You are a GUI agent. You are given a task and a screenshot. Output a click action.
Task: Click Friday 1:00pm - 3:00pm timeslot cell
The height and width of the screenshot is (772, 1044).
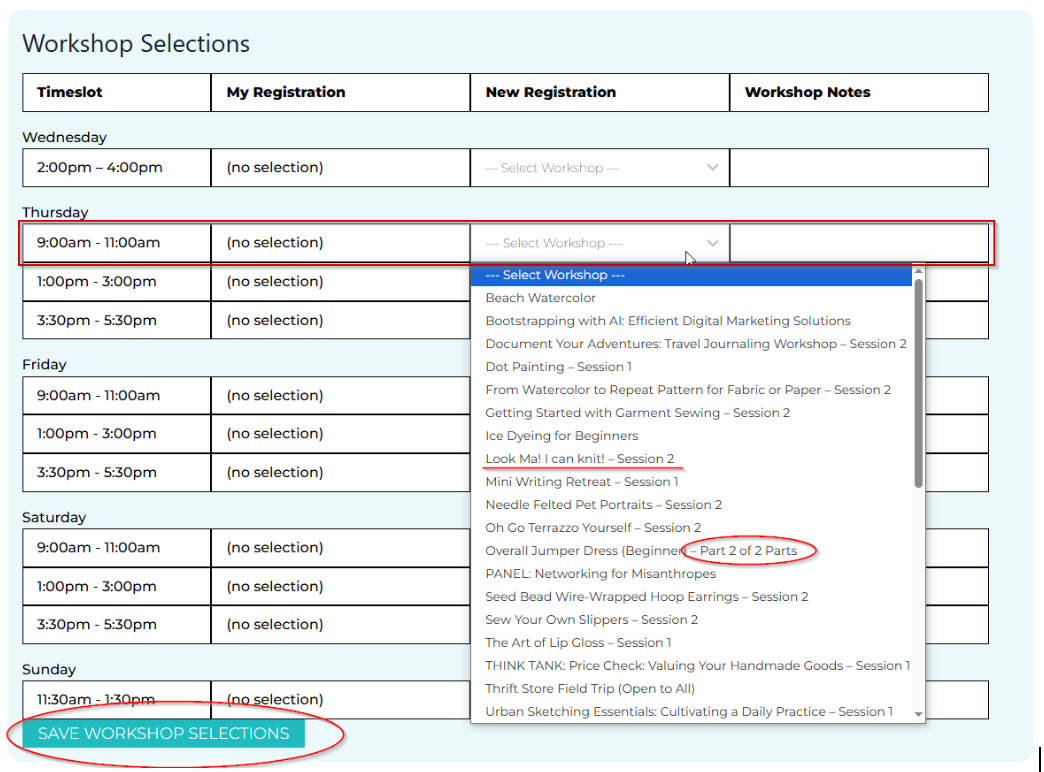click(117, 434)
